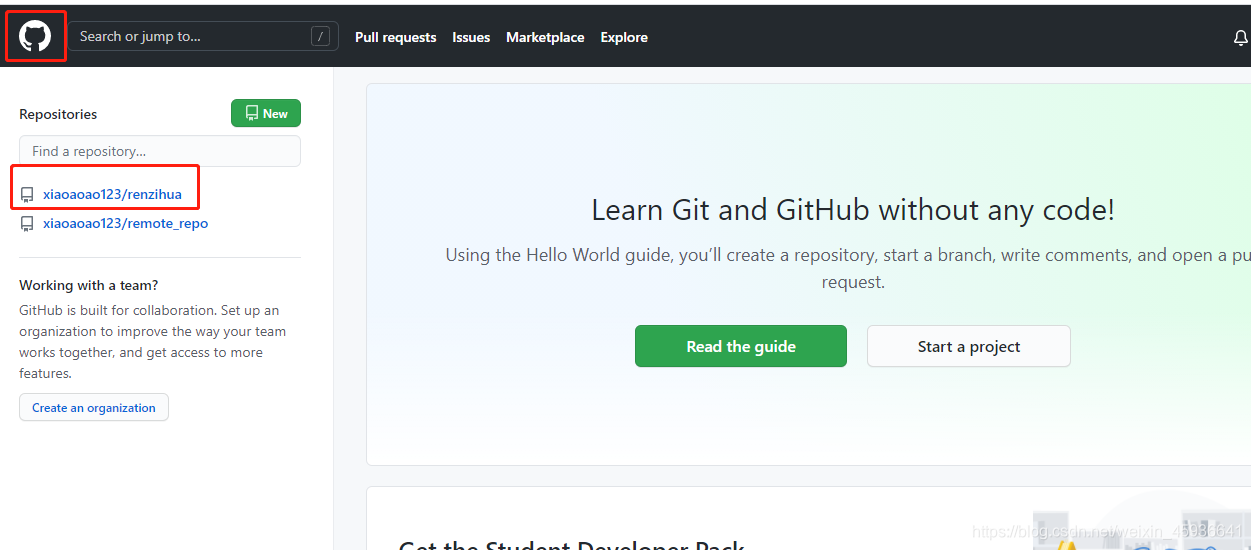
Task: Focus the Find a repository filter box
Action: click(160, 151)
